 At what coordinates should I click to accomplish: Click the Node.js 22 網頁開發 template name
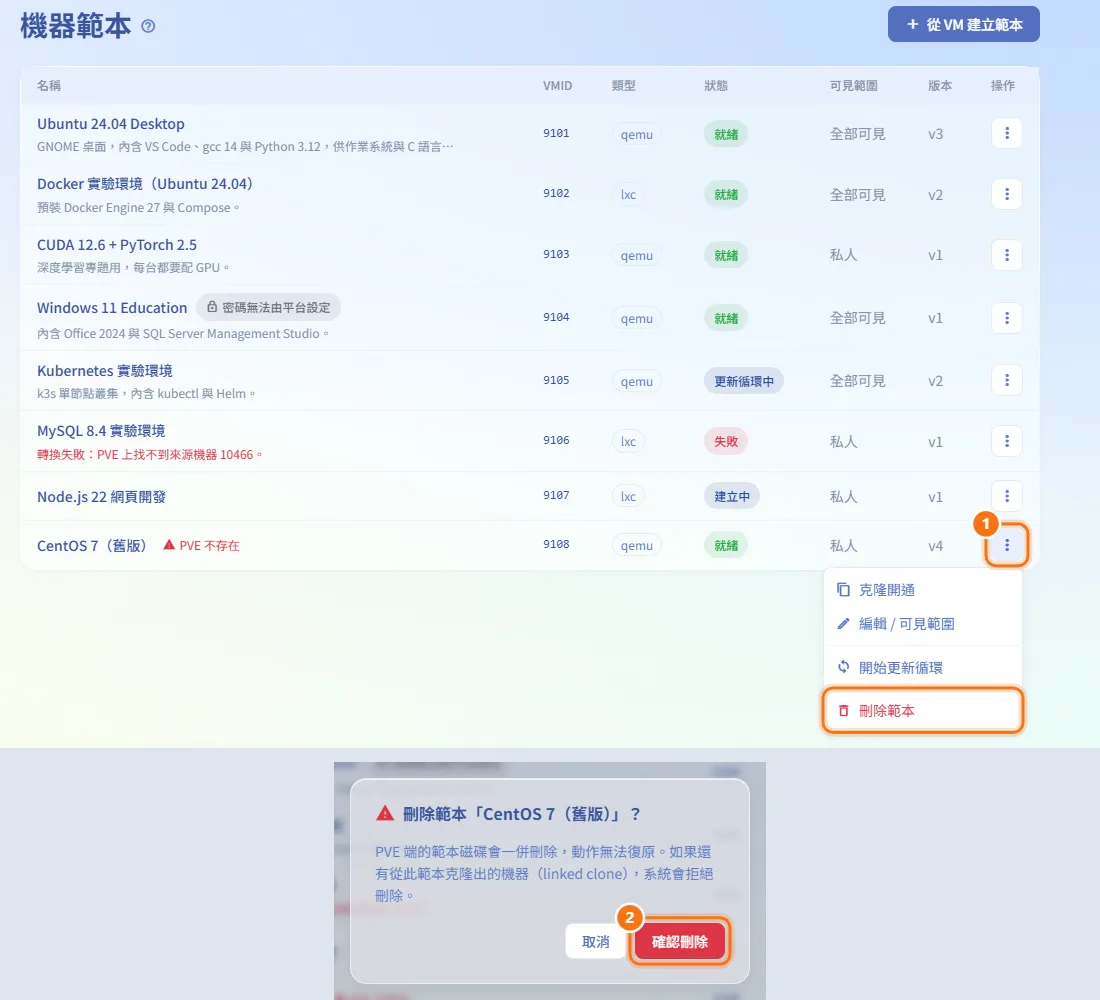pos(102,497)
